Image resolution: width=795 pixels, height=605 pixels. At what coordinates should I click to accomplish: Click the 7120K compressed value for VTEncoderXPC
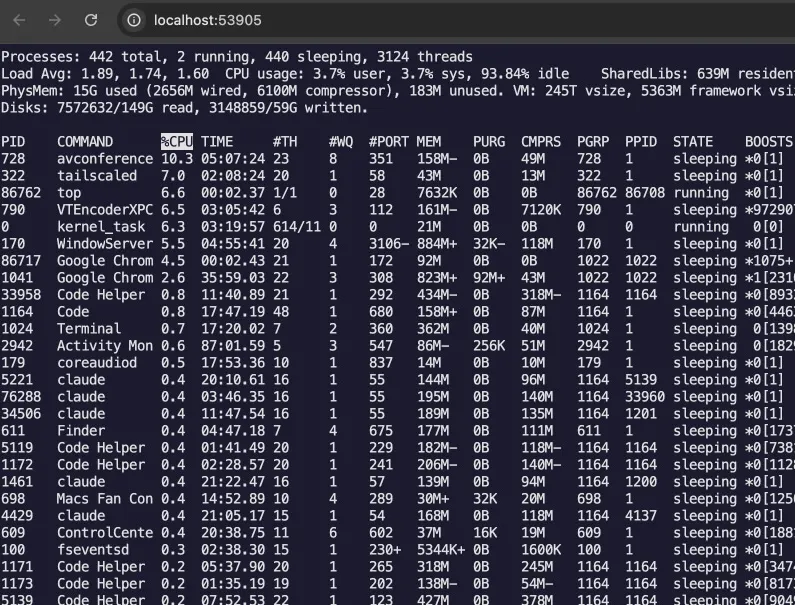point(541,209)
